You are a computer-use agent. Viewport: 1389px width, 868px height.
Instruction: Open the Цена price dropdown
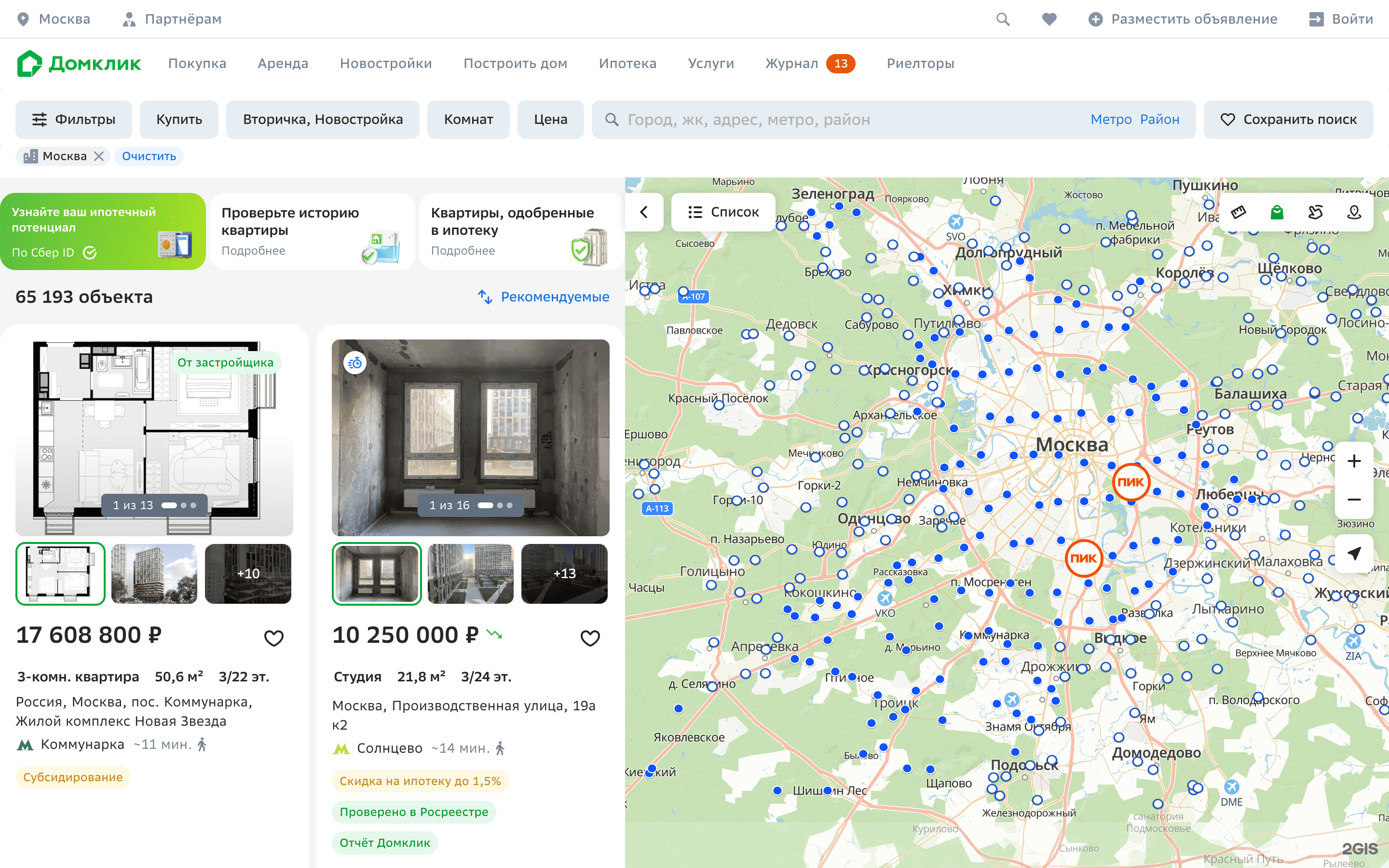click(550, 120)
